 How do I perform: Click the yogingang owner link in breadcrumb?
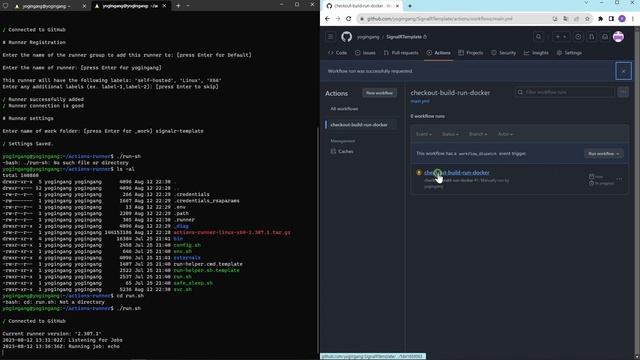click(x=368, y=37)
